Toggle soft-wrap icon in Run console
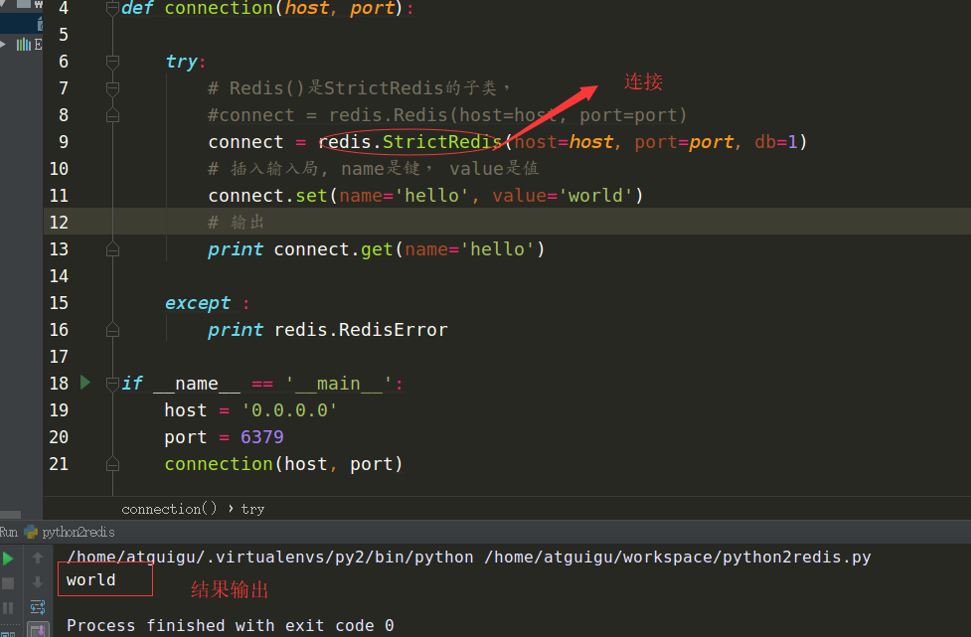 click(38, 607)
